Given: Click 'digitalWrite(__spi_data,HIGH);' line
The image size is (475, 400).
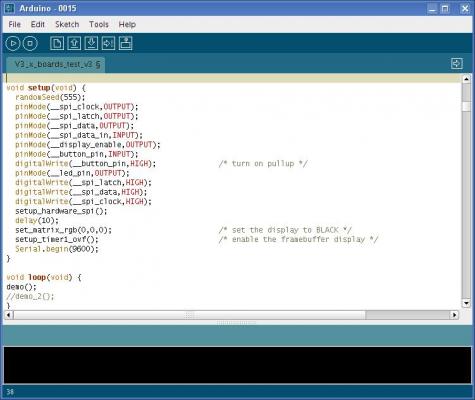Looking at the screenshot, I should [81, 192].
